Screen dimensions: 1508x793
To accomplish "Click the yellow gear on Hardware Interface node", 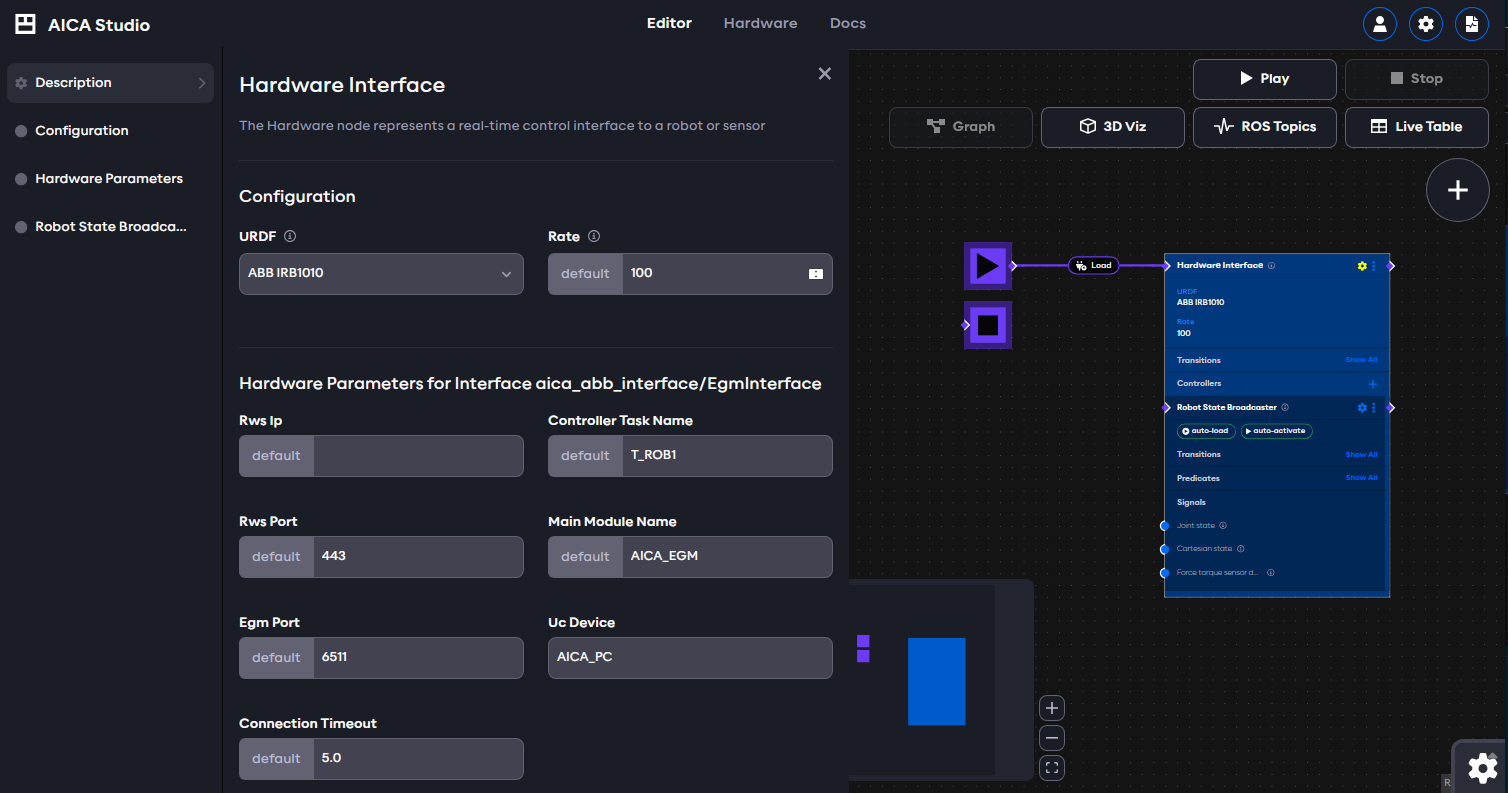I will coord(1361,266).
